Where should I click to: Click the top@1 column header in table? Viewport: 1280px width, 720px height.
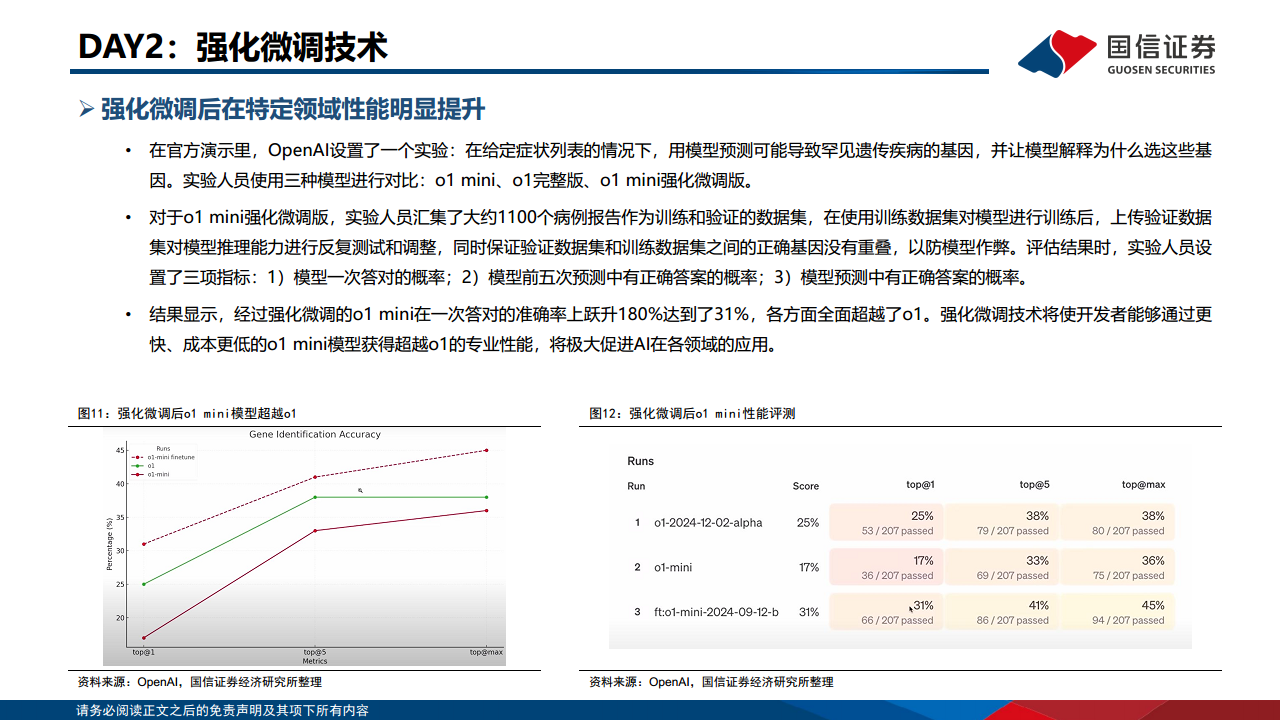(x=920, y=485)
